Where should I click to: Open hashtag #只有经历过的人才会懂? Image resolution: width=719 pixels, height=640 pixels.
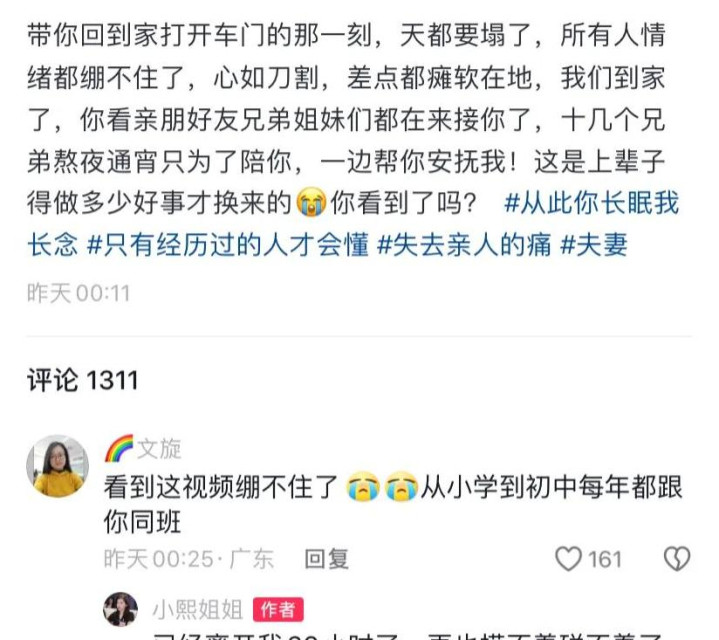(227, 244)
